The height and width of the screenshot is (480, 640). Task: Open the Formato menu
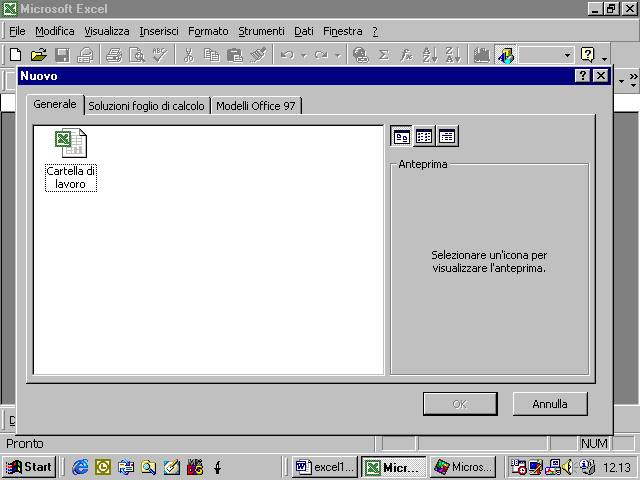pos(208,31)
